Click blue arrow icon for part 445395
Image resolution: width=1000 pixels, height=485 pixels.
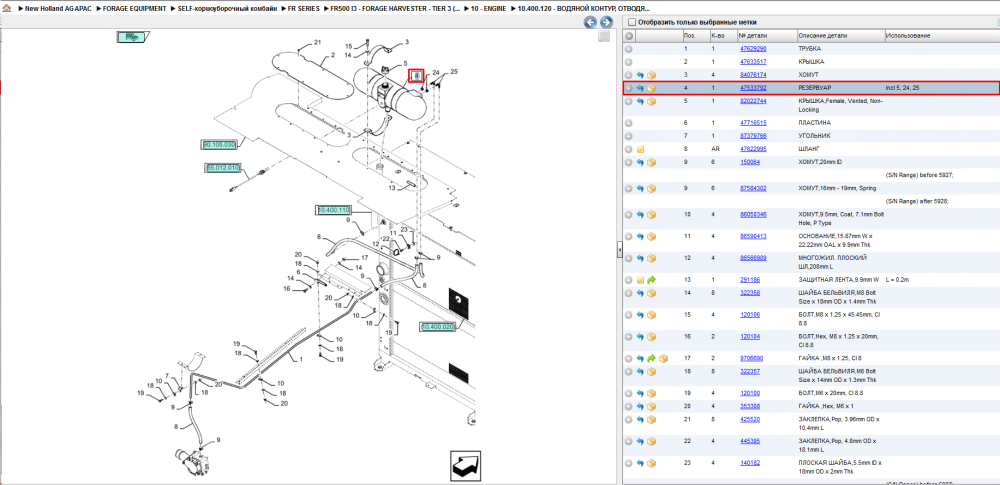coord(640,441)
